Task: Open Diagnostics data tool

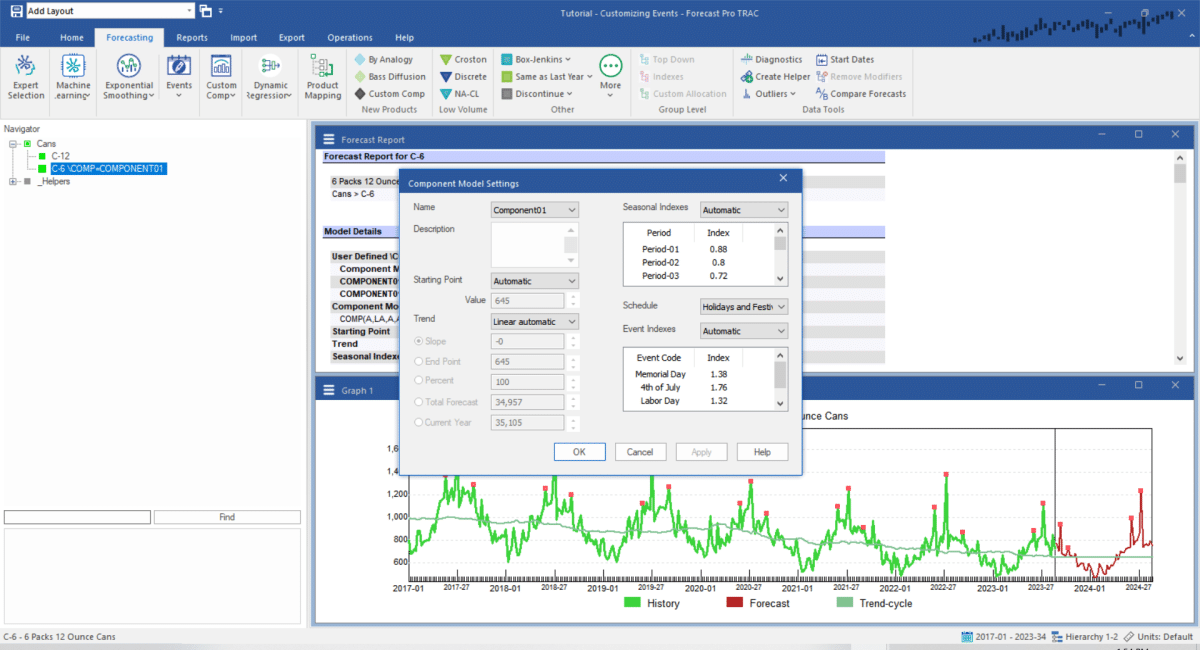Action: click(x=772, y=59)
